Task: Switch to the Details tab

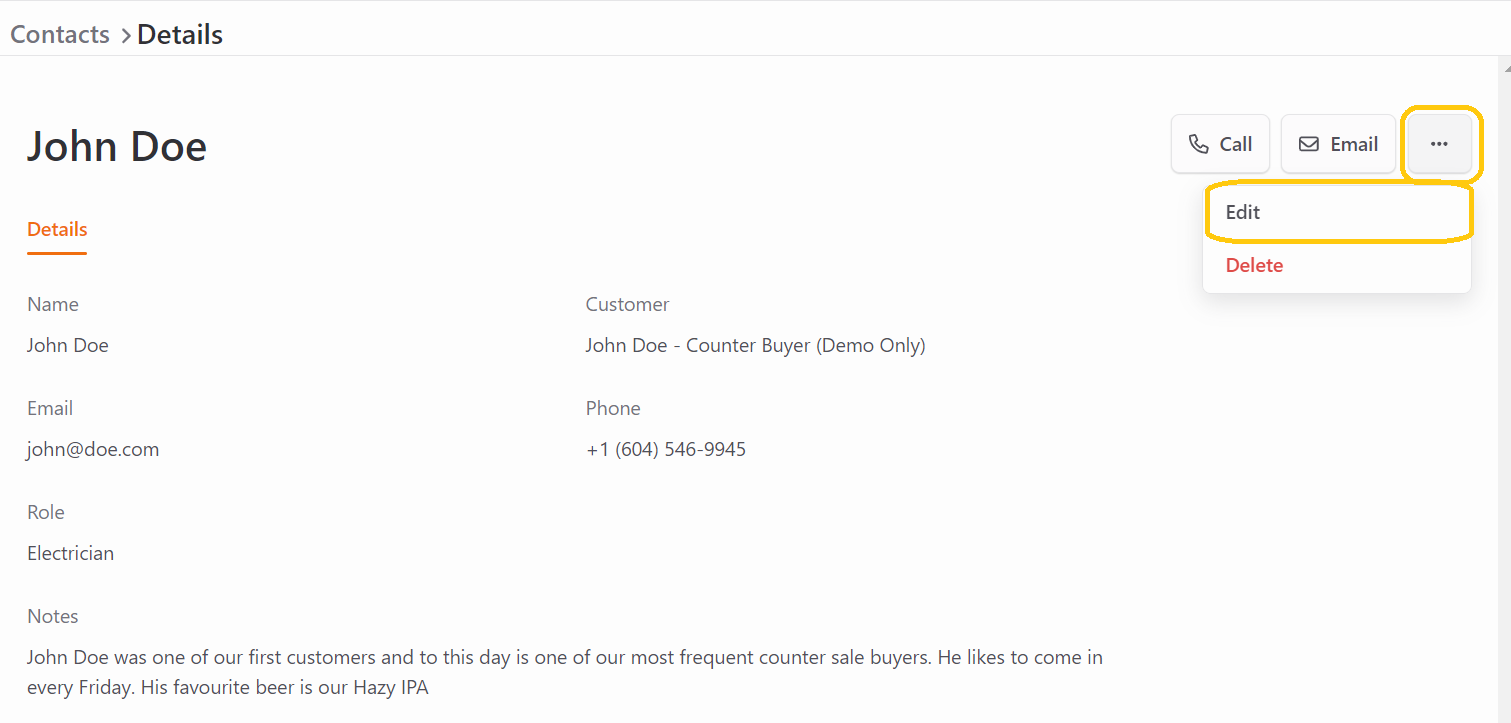Action: [57, 229]
